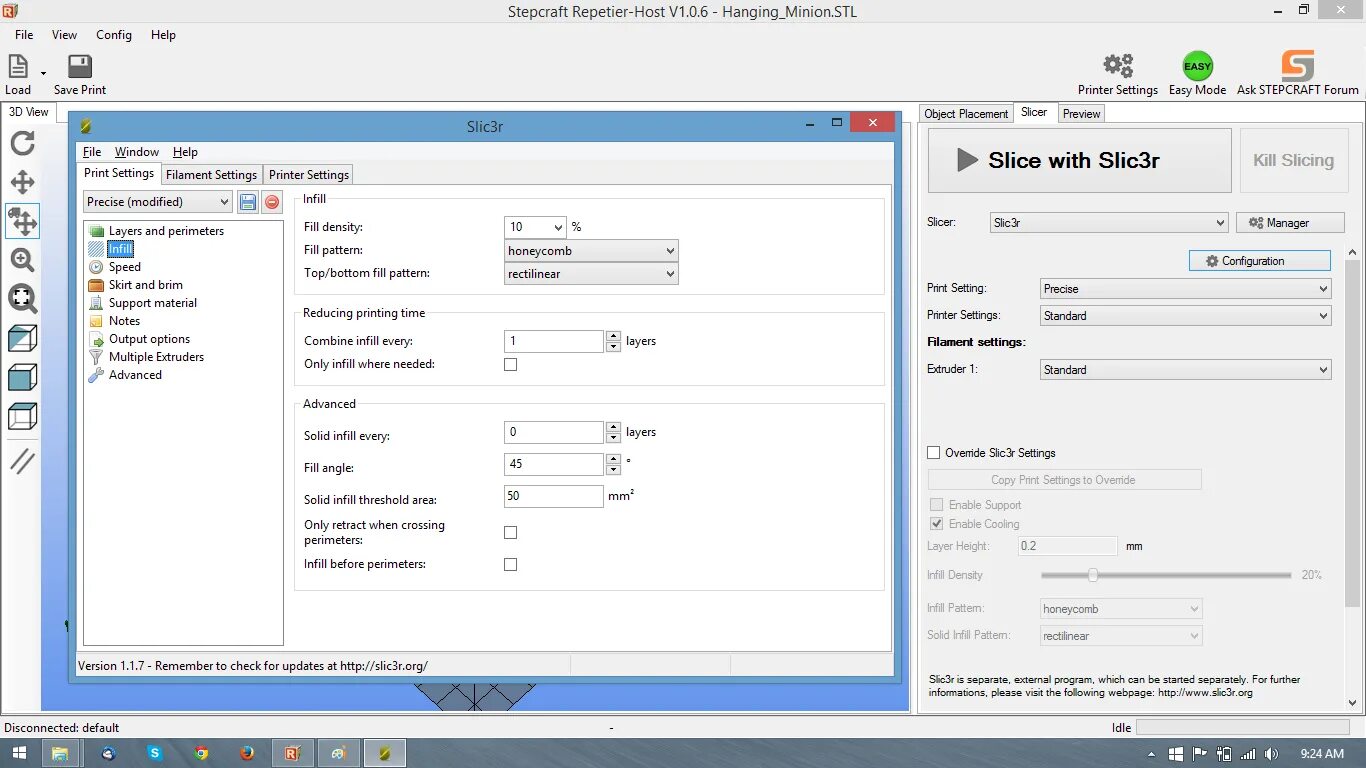Click the Solid infill threshold area field
Screen dimensions: 1366x768
[554, 496]
